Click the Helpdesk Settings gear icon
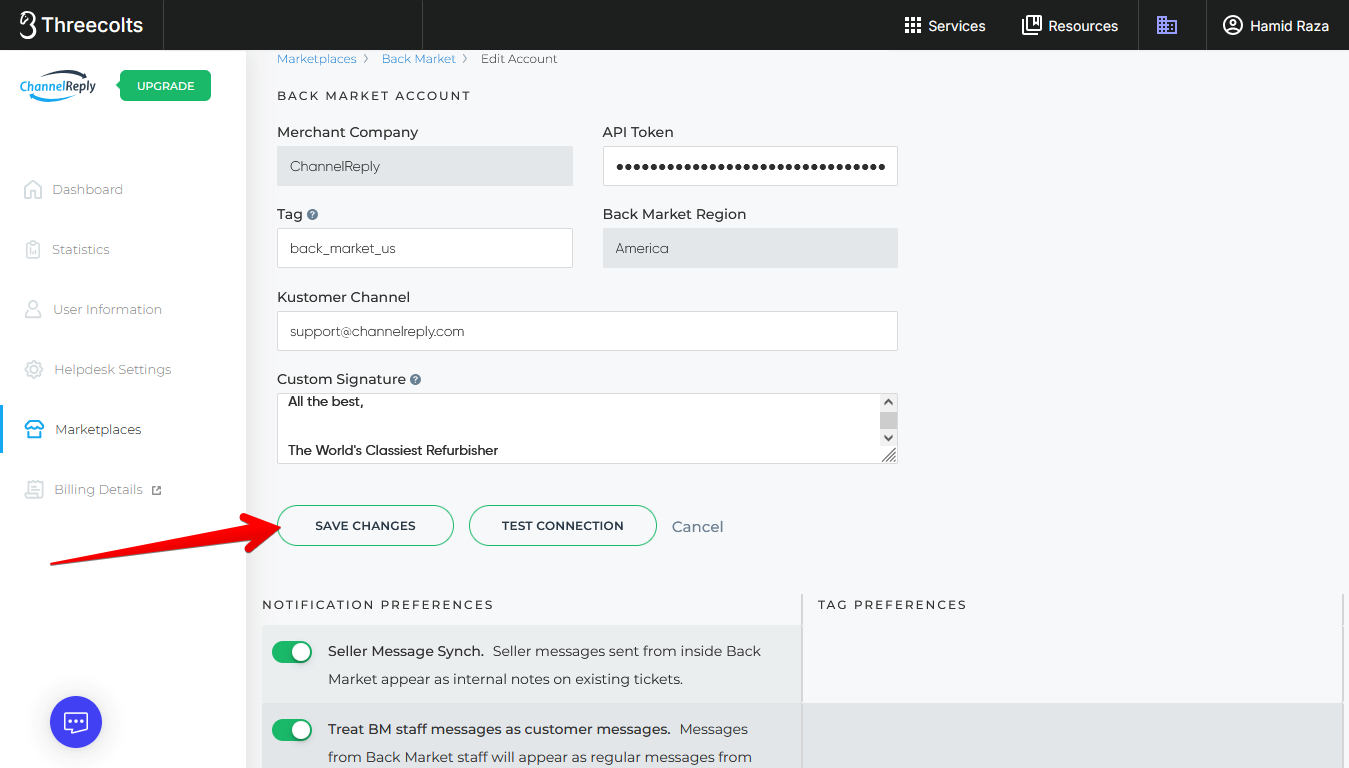The height and width of the screenshot is (768, 1349). tap(34, 370)
